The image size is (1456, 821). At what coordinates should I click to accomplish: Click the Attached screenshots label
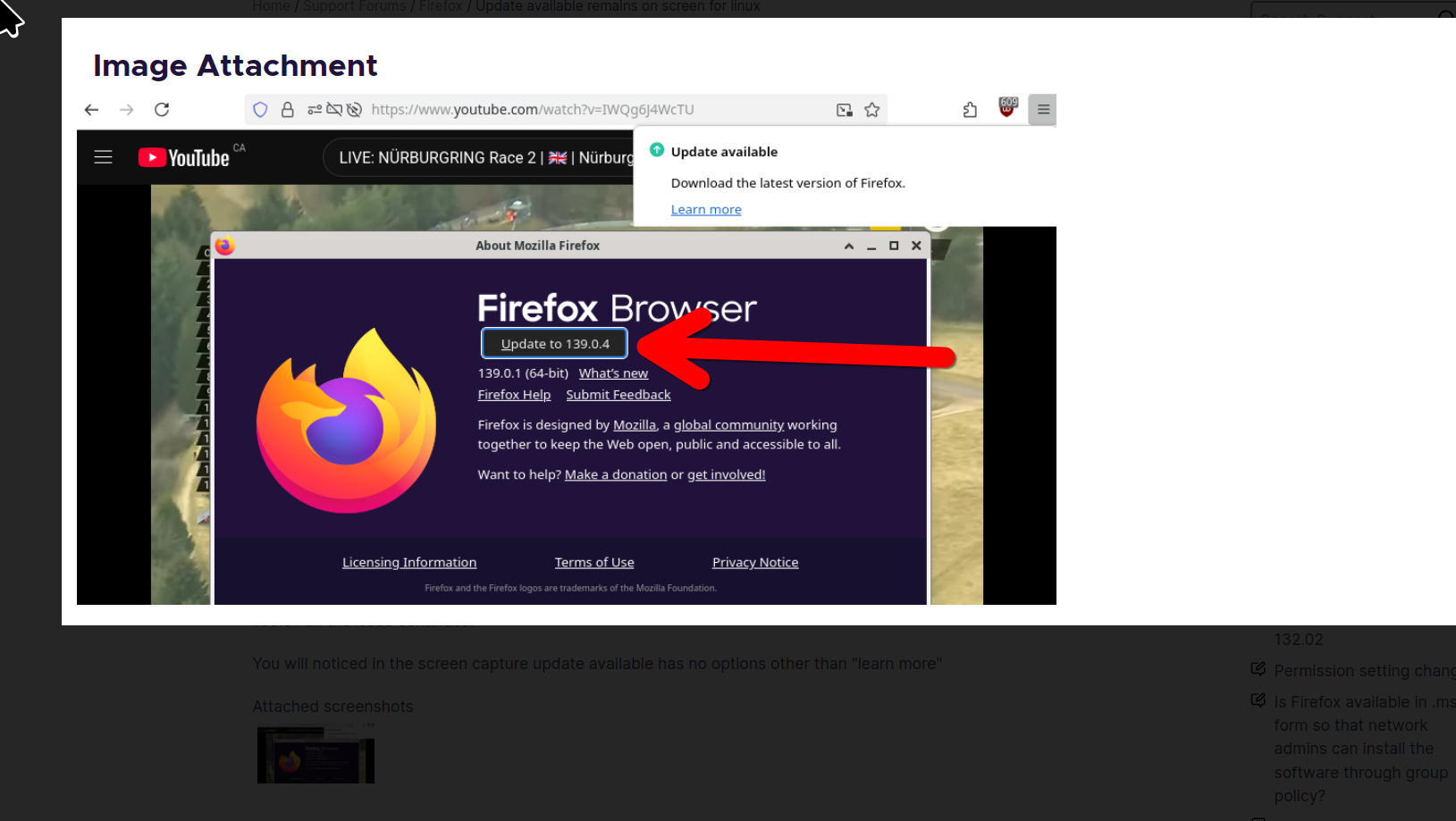point(332,707)
